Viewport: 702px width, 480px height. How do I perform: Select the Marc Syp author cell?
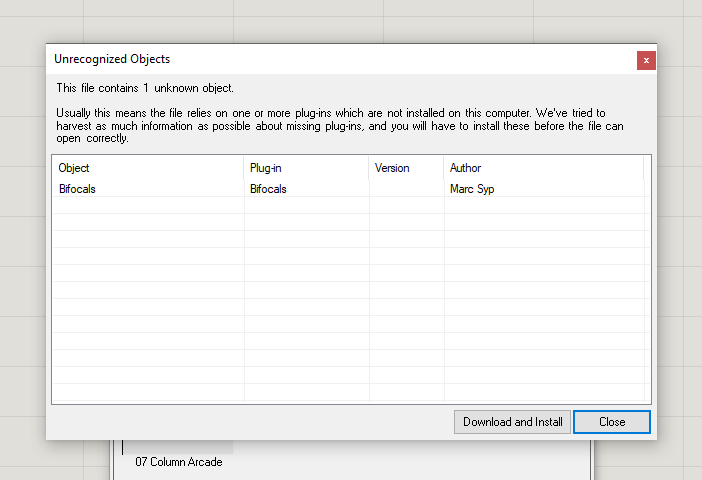[x=472, y=189]
